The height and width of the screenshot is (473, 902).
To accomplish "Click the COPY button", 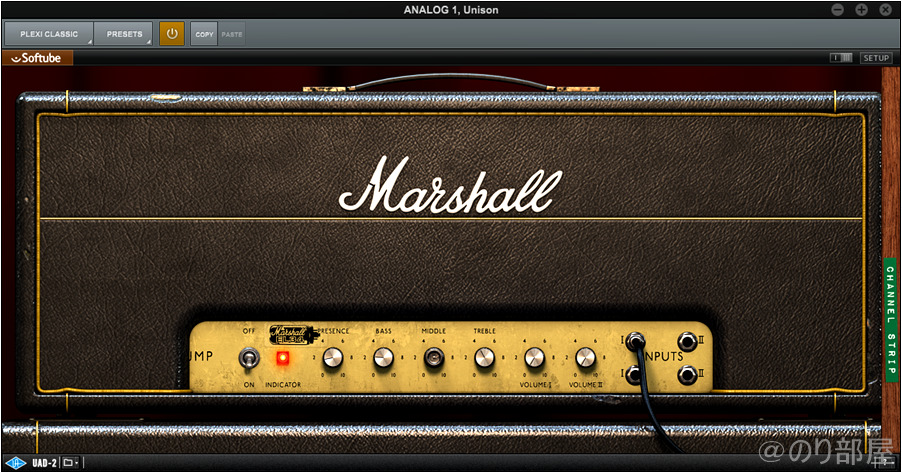I will (x=204, y=35).
